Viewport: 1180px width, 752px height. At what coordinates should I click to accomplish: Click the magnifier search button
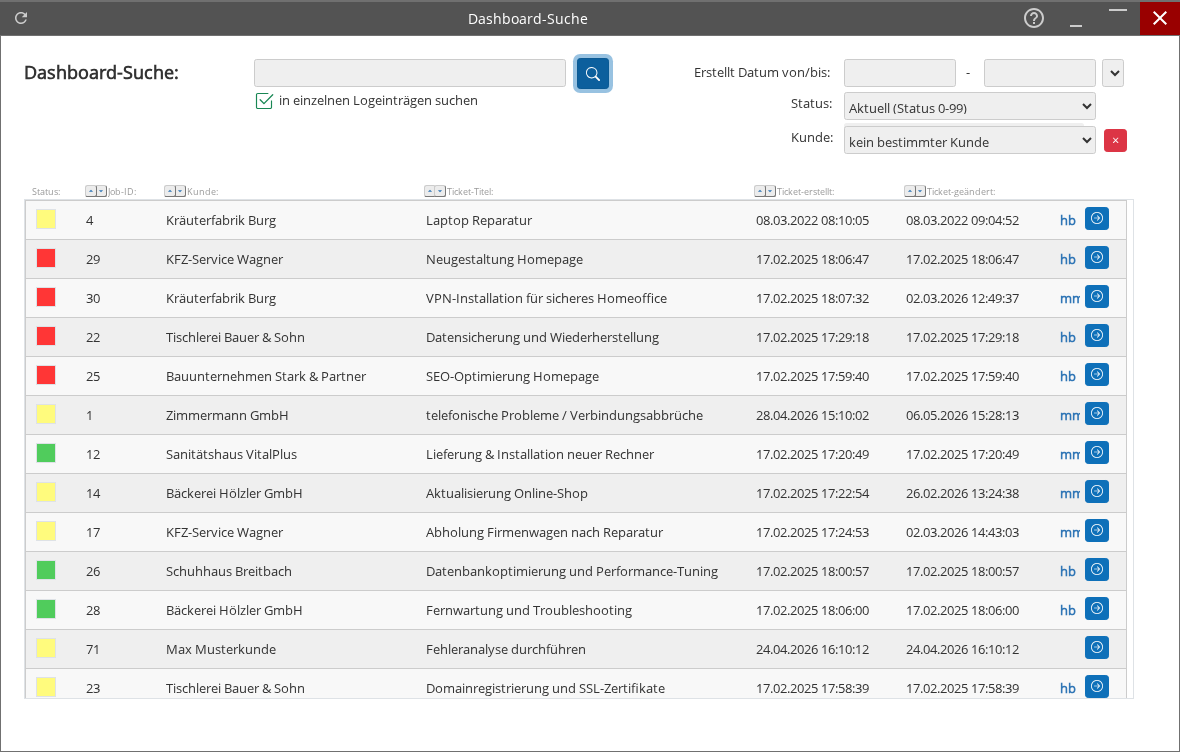pos(592,74)
